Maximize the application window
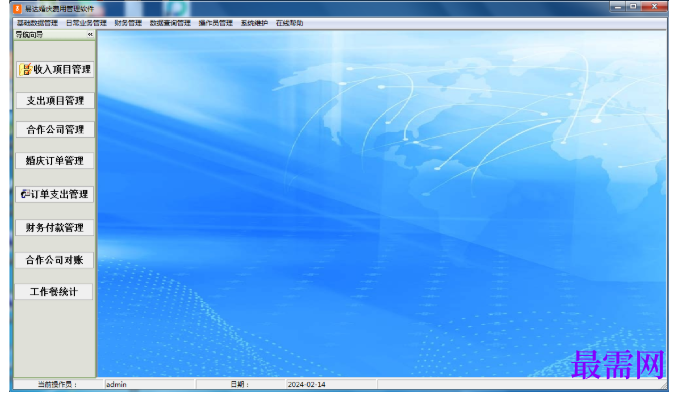The width and height of the screenshot is (683, 396). tap(633, 7)
